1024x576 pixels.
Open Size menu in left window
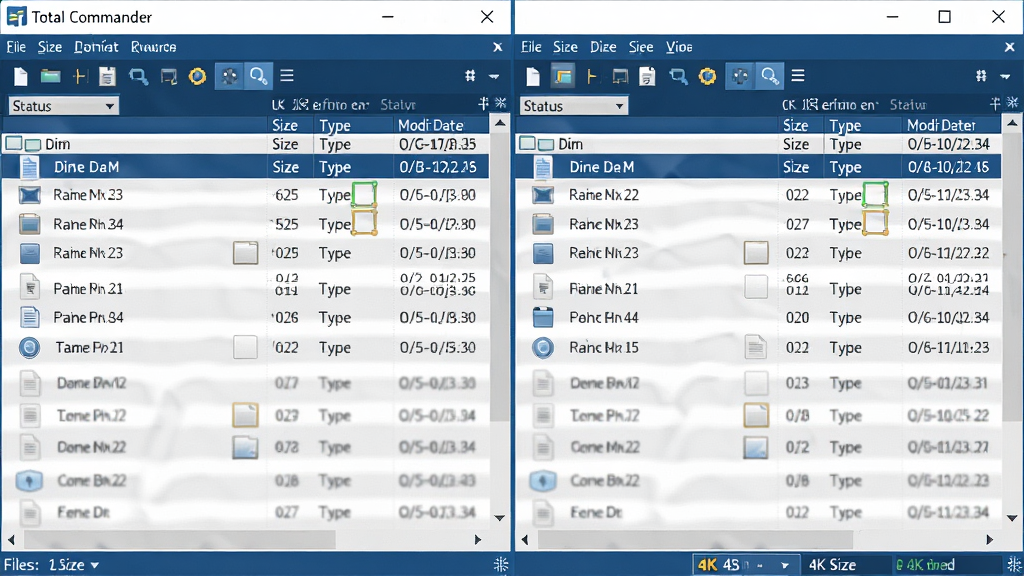click(50, 47)
